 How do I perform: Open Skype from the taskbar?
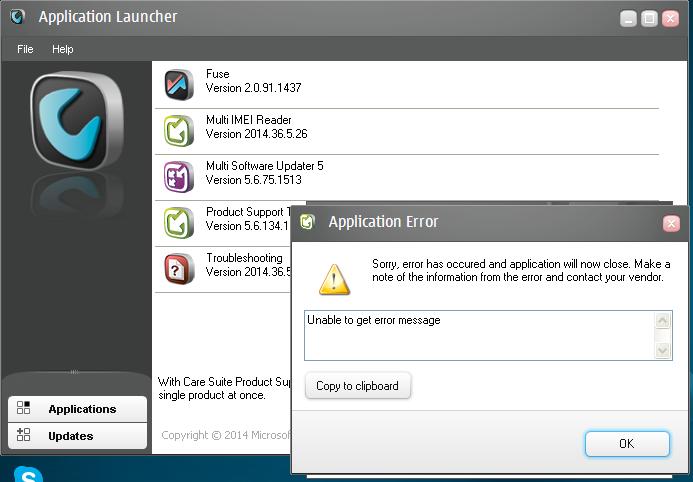point(28,474)
